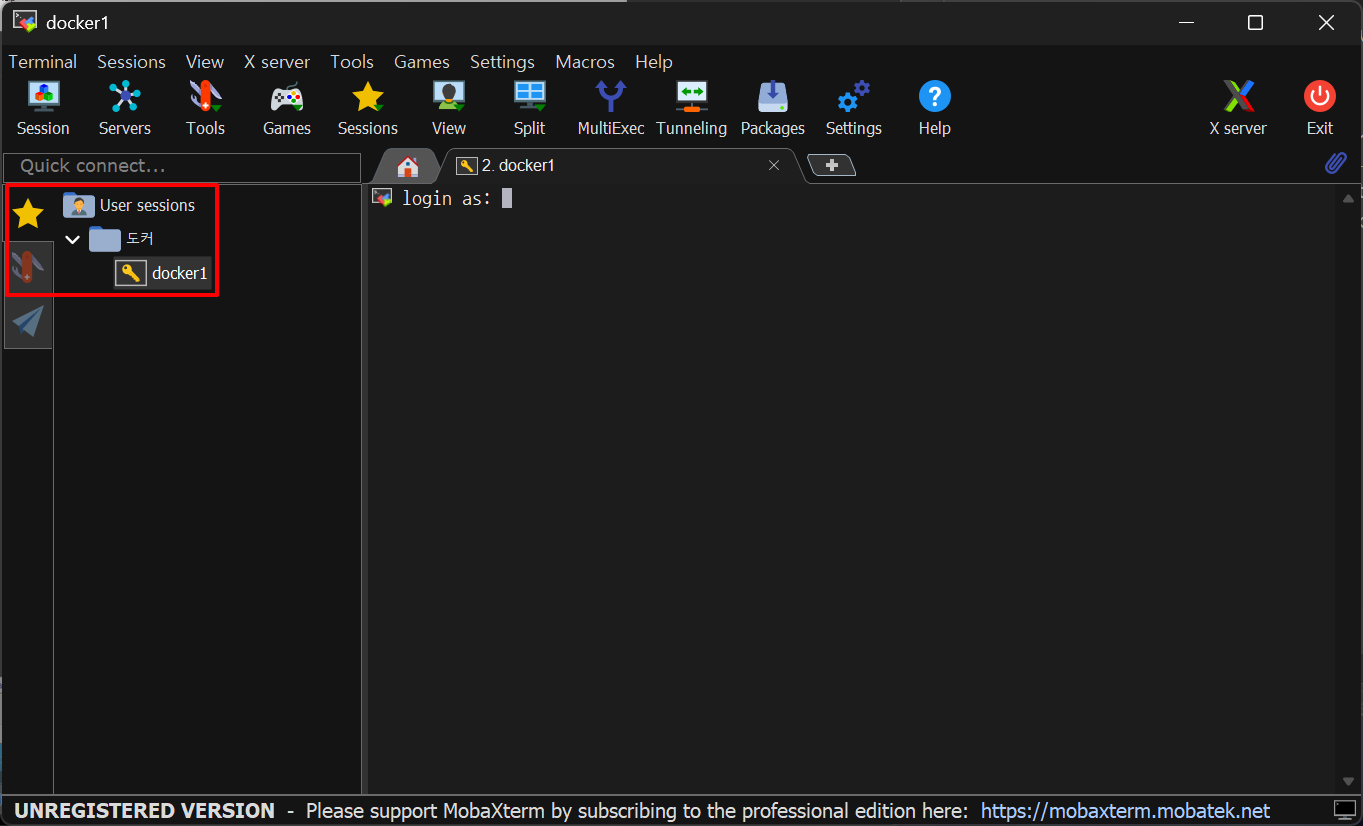Toggle the X server toolbar icon
Screen dimensions: 1363x826
pyautogui.click(x=1238, y=108)
